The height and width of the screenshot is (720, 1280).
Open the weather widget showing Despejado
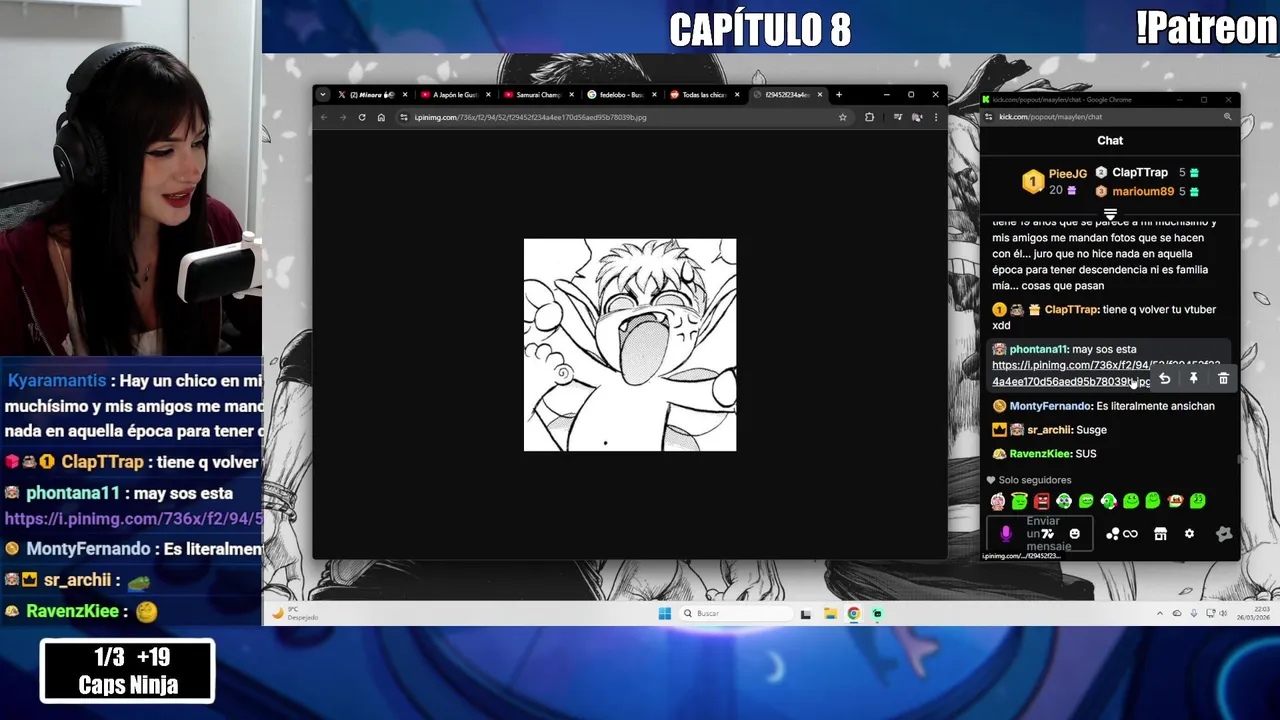297,614
